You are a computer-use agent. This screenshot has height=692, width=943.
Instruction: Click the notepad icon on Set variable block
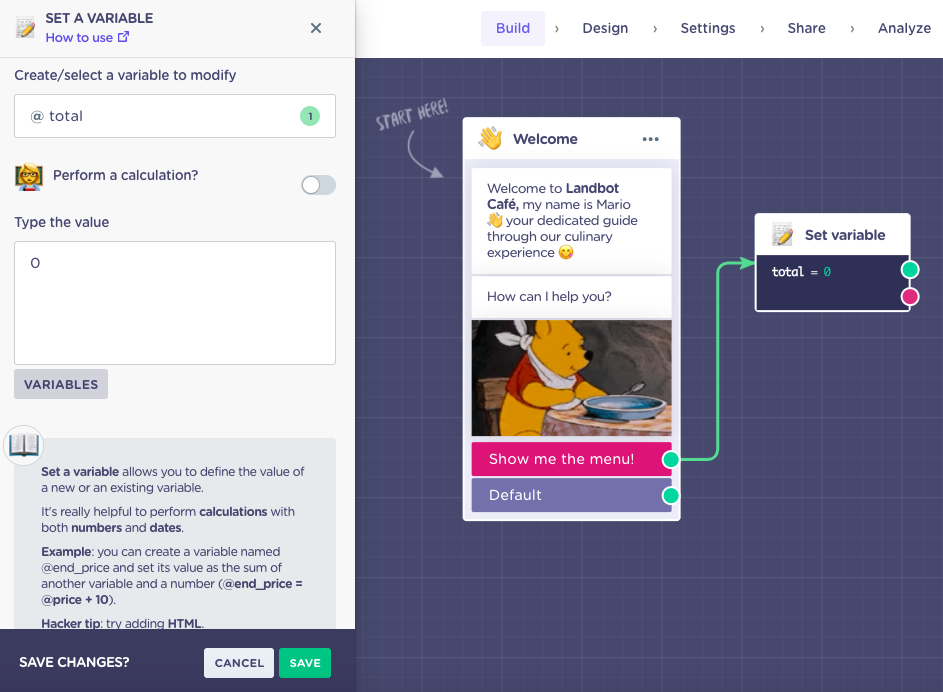pyautogui.click(x=782, y=234)
